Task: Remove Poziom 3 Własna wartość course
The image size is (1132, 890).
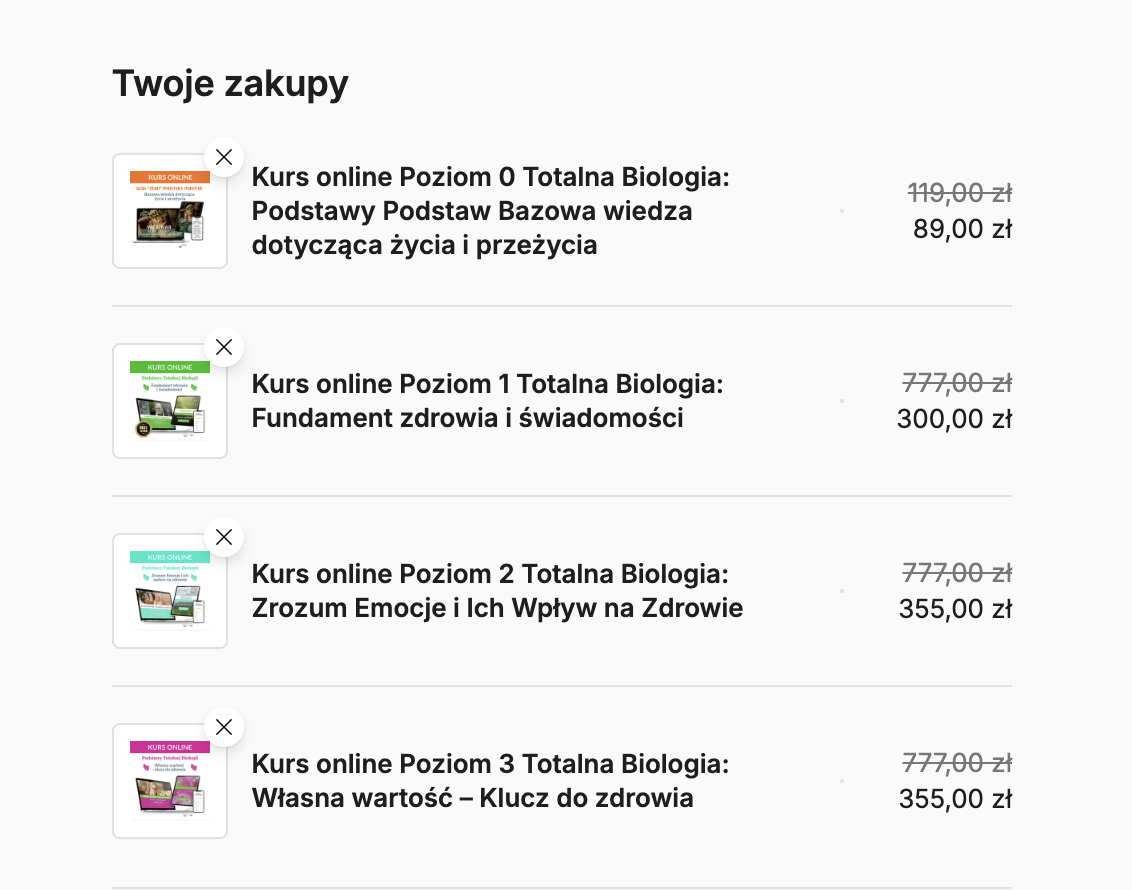Action: pyautogui.click(x=224, y=727)
